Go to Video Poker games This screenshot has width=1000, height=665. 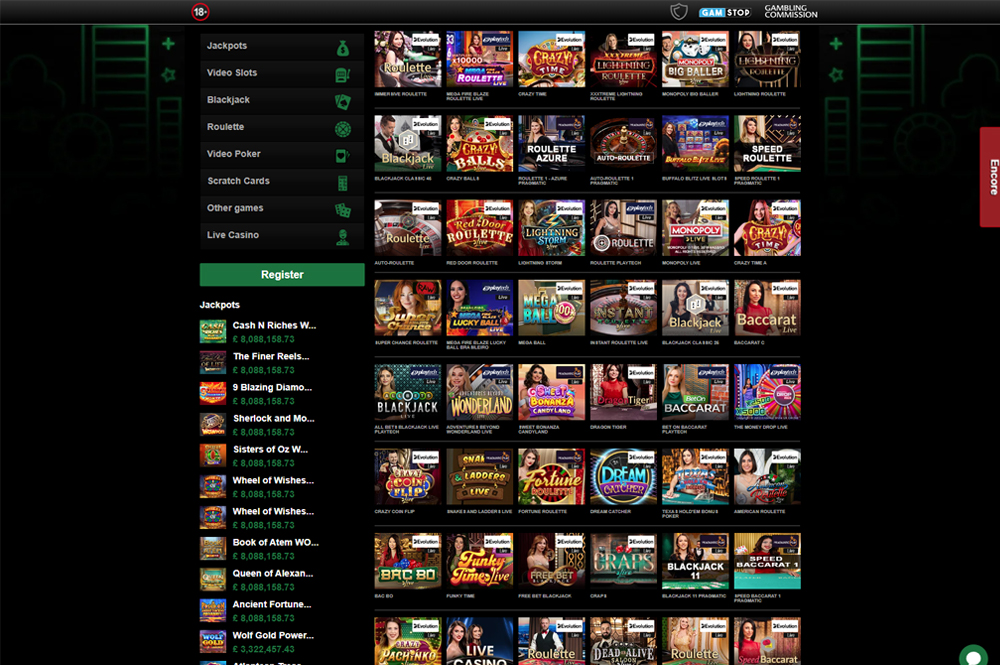(282, 154)
